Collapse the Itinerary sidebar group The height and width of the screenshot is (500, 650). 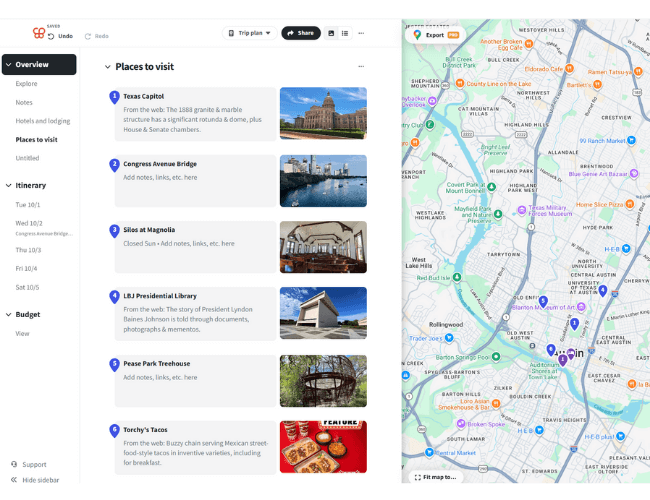pyautogui.click(x=8, y=185)
